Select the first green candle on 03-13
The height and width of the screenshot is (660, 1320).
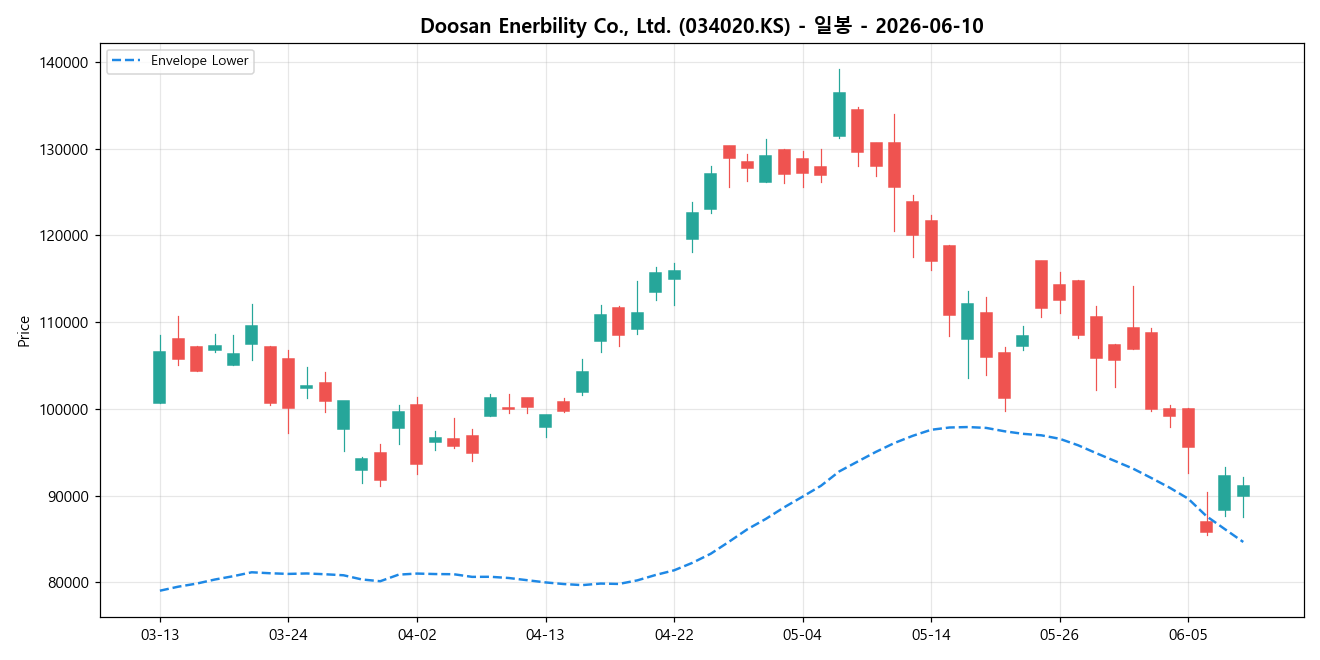pos(160,377)
